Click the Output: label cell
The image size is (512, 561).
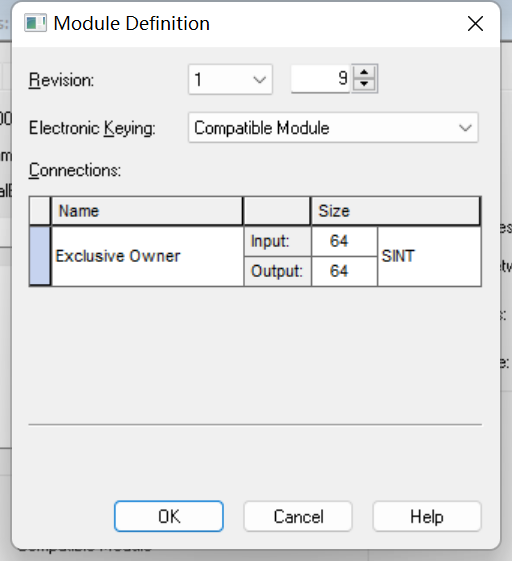pyautogui.click(x=277, y=271)
